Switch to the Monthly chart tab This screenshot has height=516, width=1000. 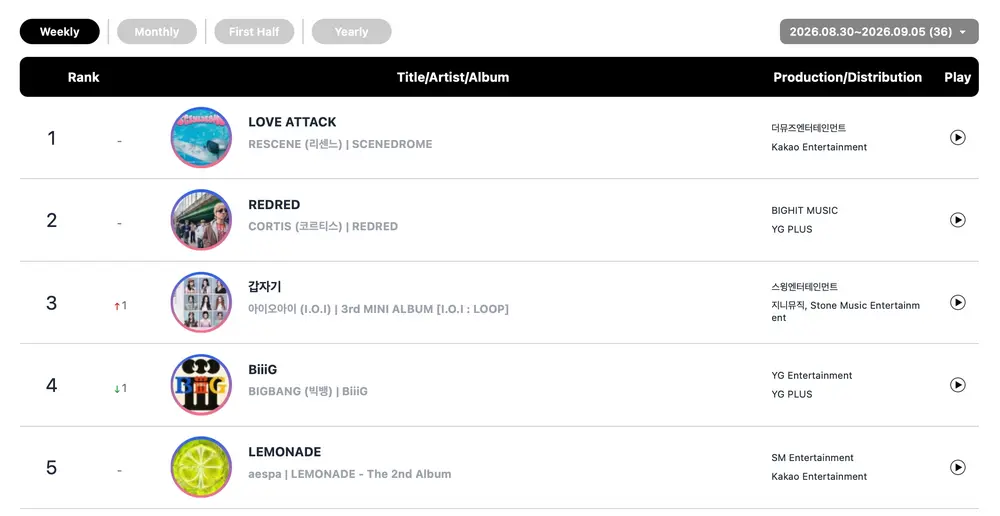point(157,32)
